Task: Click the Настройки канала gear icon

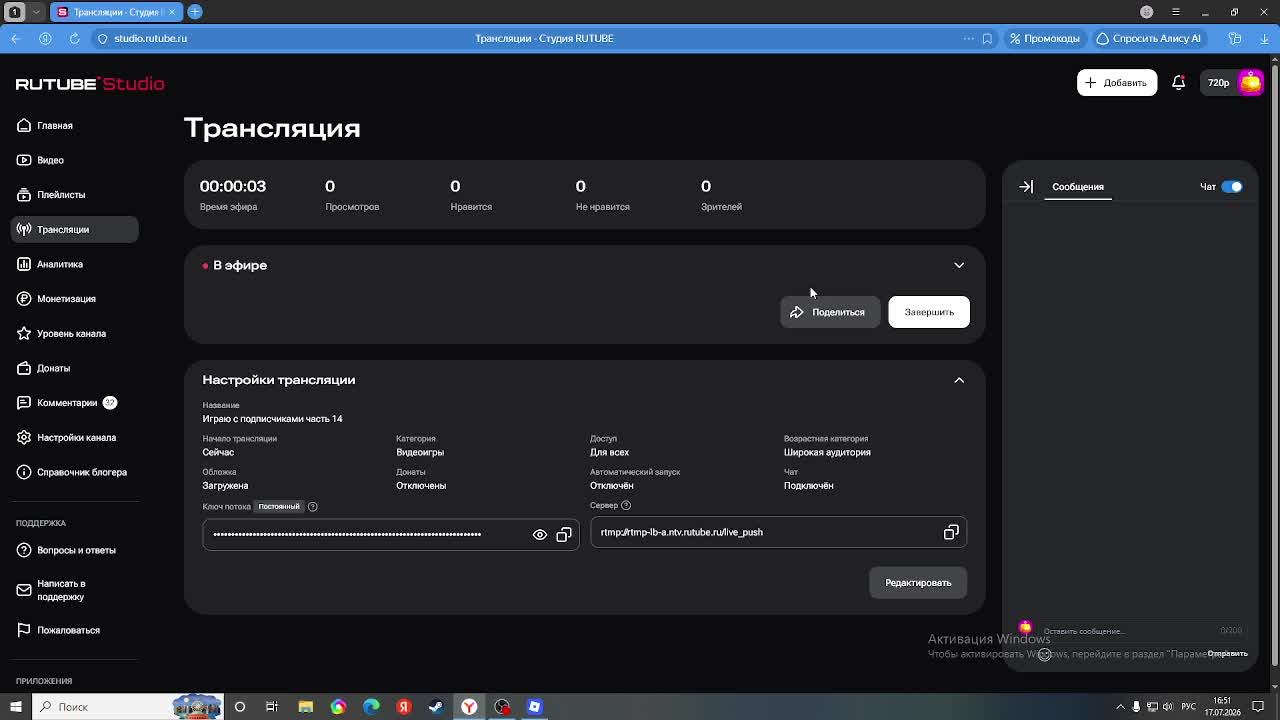Action: tap(24, 437)
